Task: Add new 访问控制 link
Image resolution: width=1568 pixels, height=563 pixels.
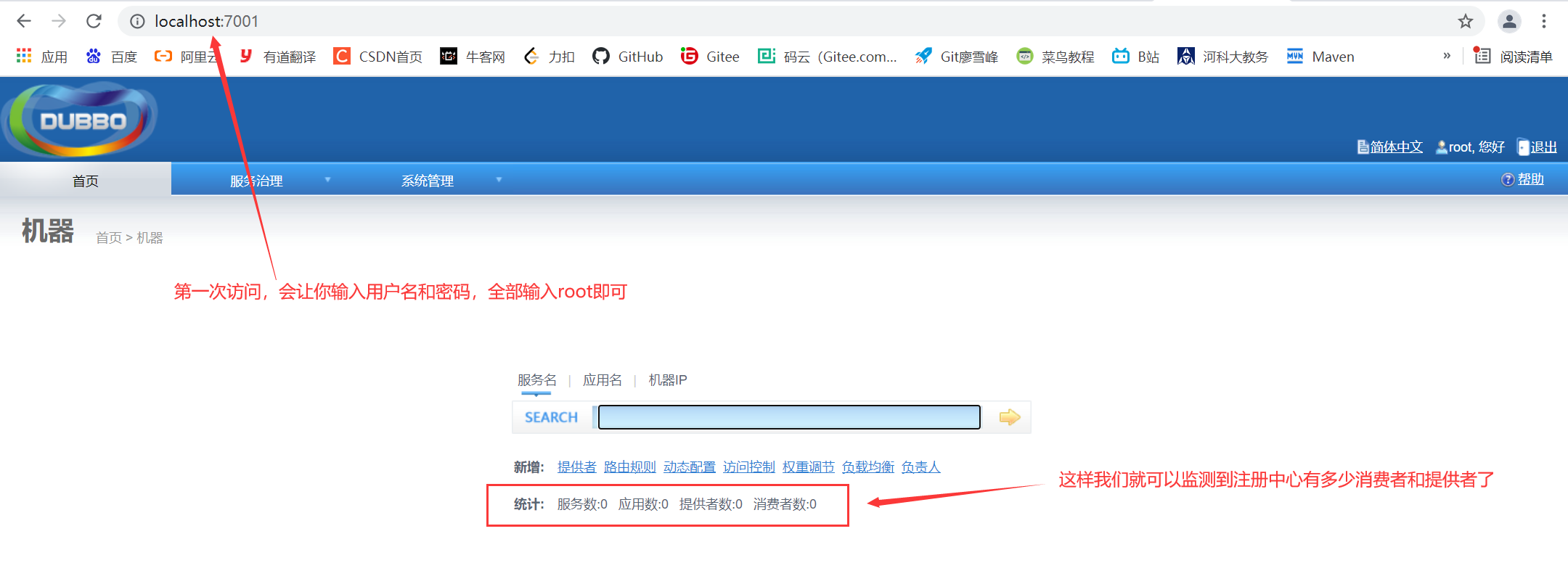Action: (748, 467)
